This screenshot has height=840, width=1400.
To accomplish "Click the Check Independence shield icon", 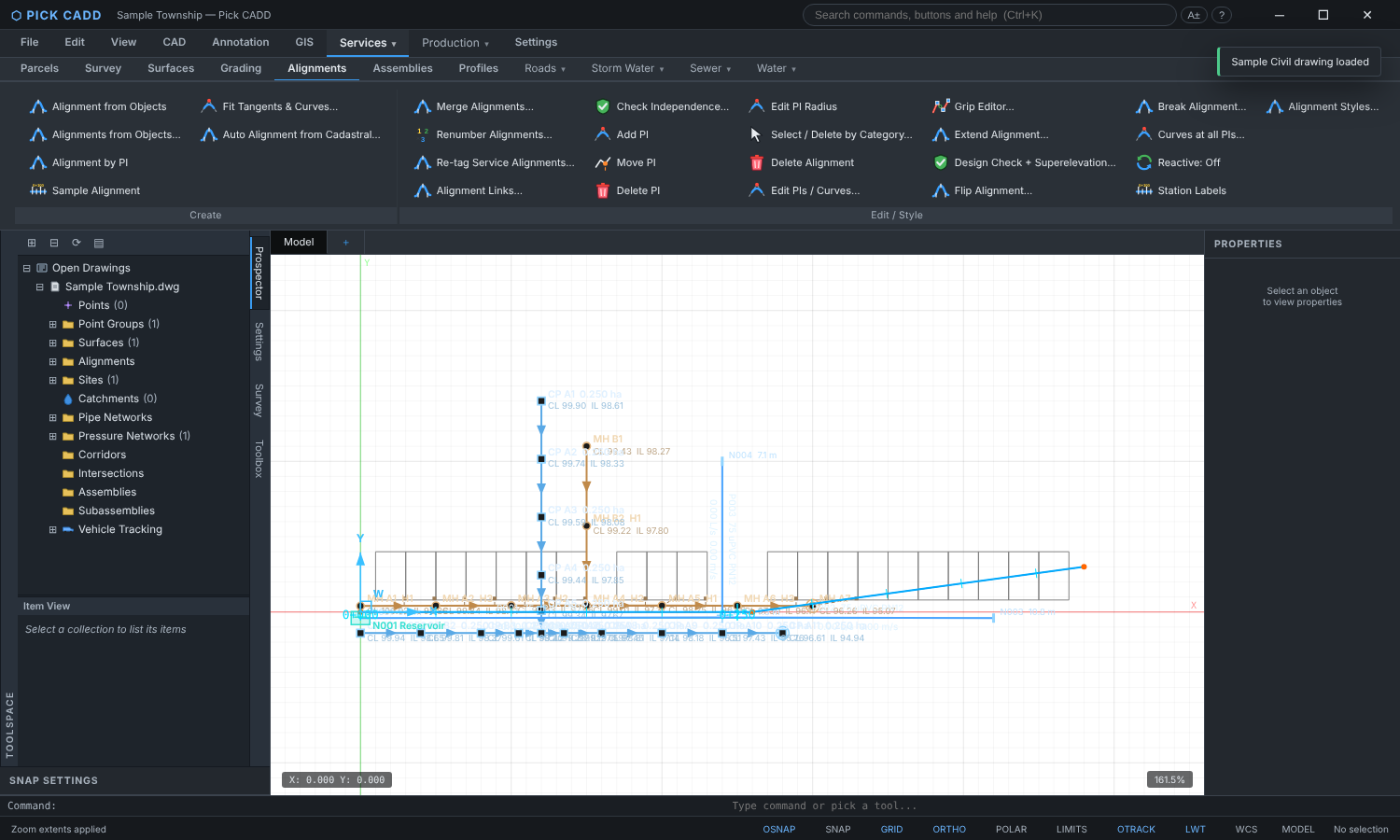I will point(603,106).
